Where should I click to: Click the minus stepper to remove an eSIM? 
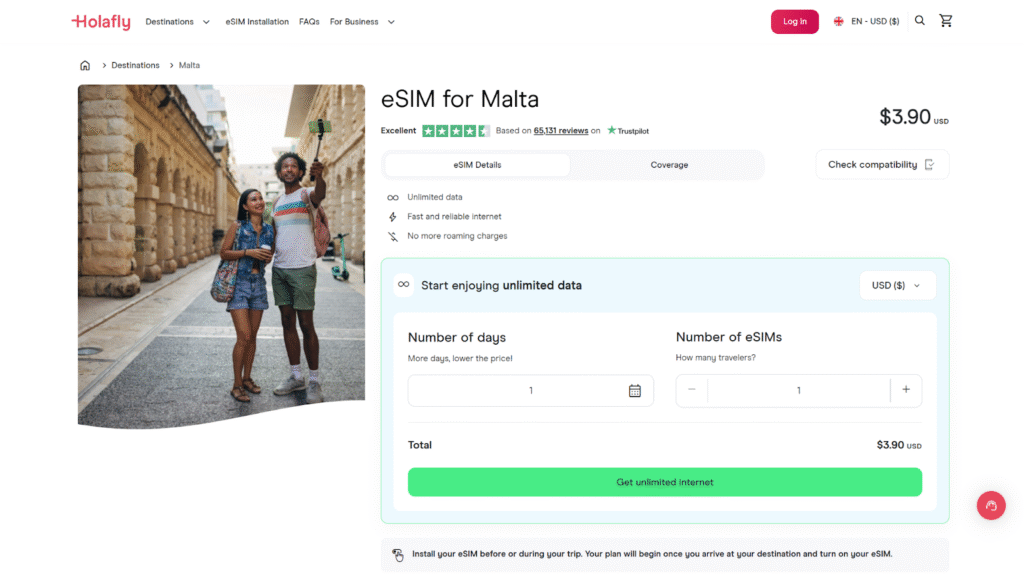(691, 390)
